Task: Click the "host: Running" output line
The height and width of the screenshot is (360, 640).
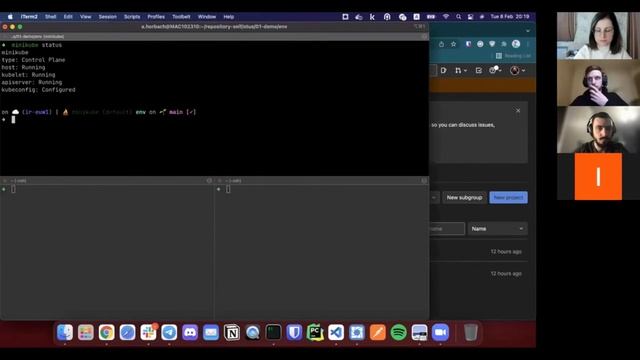Action: pyautogui.click(x=23, y=67)
